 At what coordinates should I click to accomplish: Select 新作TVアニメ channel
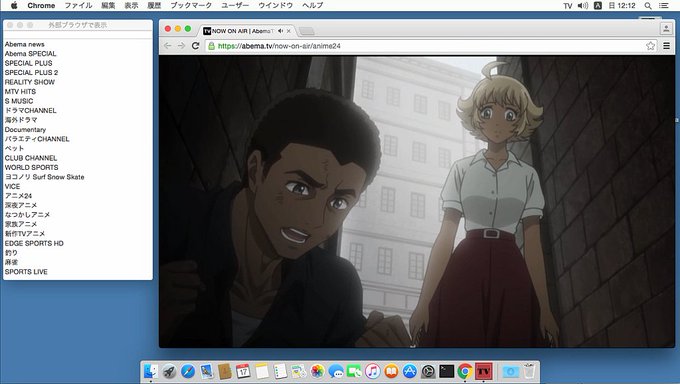25,234
